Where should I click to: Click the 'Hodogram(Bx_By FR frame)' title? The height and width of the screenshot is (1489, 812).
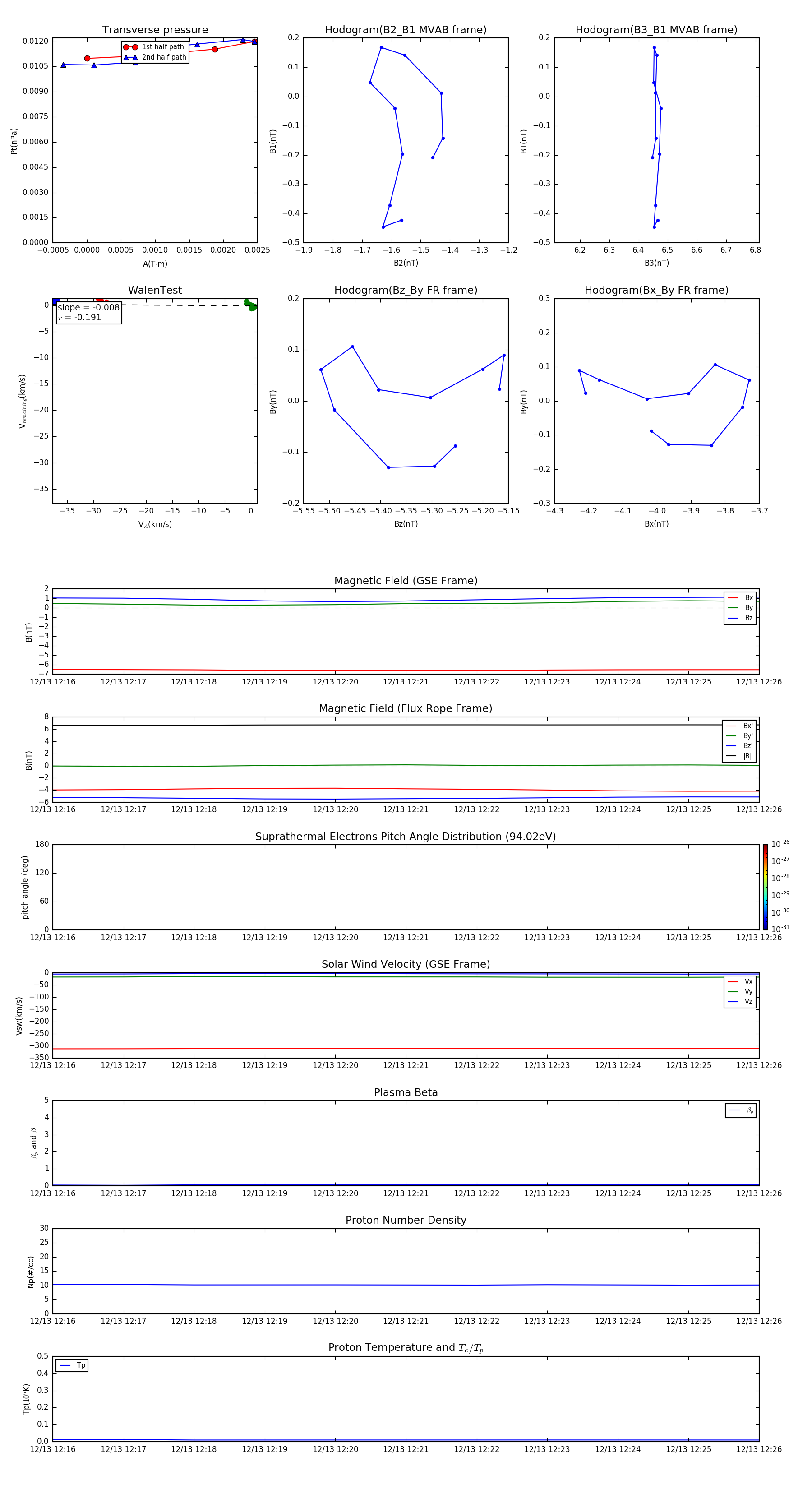coord(656,290)
